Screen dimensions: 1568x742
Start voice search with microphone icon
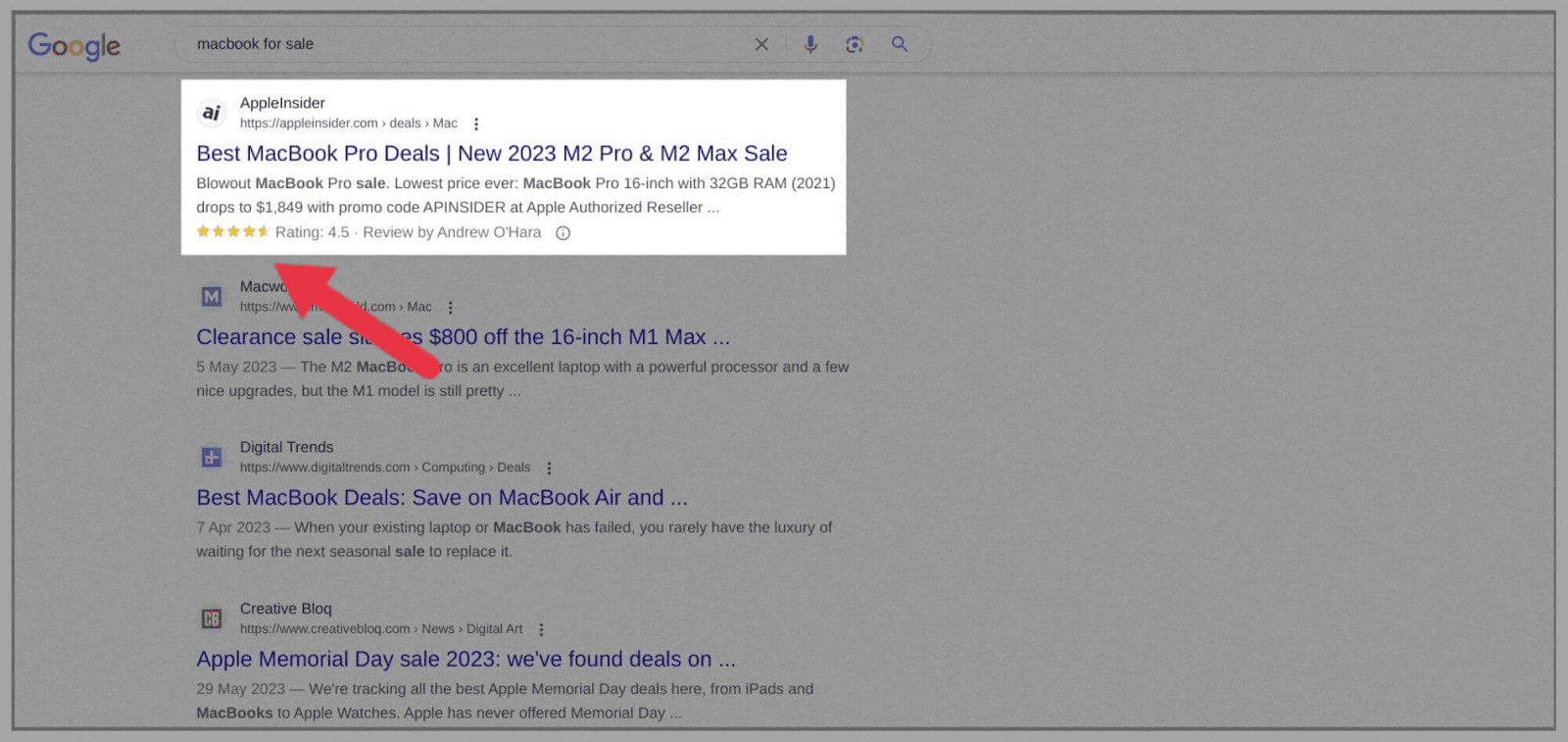point(810,44)
